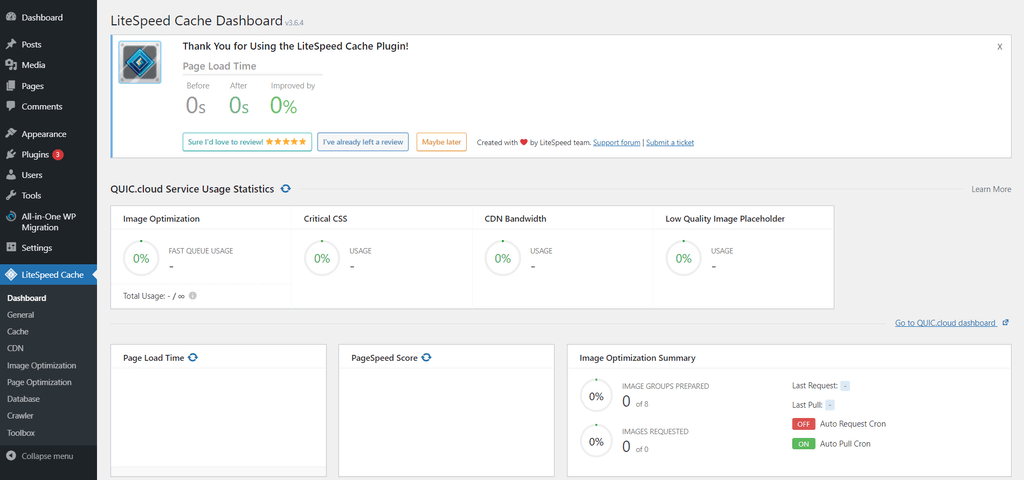Click the LiteSpeed Cache plugin logo
1024x480 pixels.
tap(140, 62)
